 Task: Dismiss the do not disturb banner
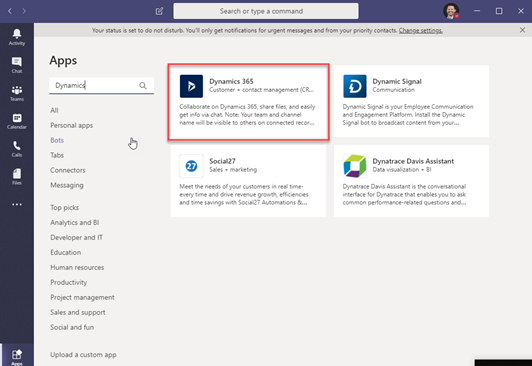522,30
